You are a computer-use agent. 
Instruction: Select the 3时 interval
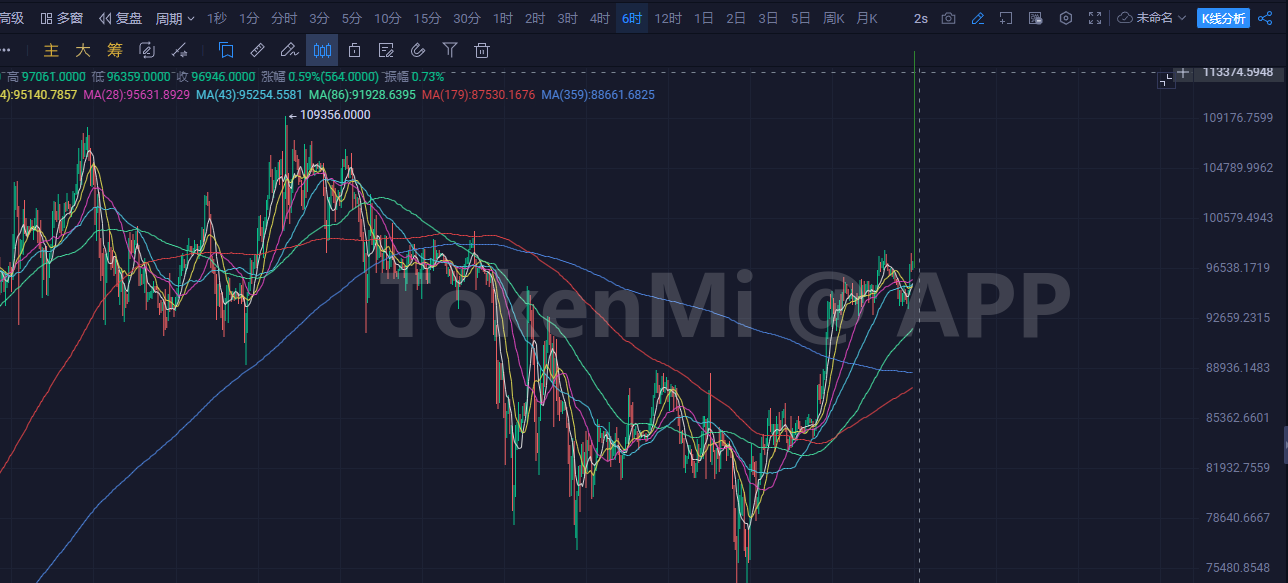coord(567,18)
